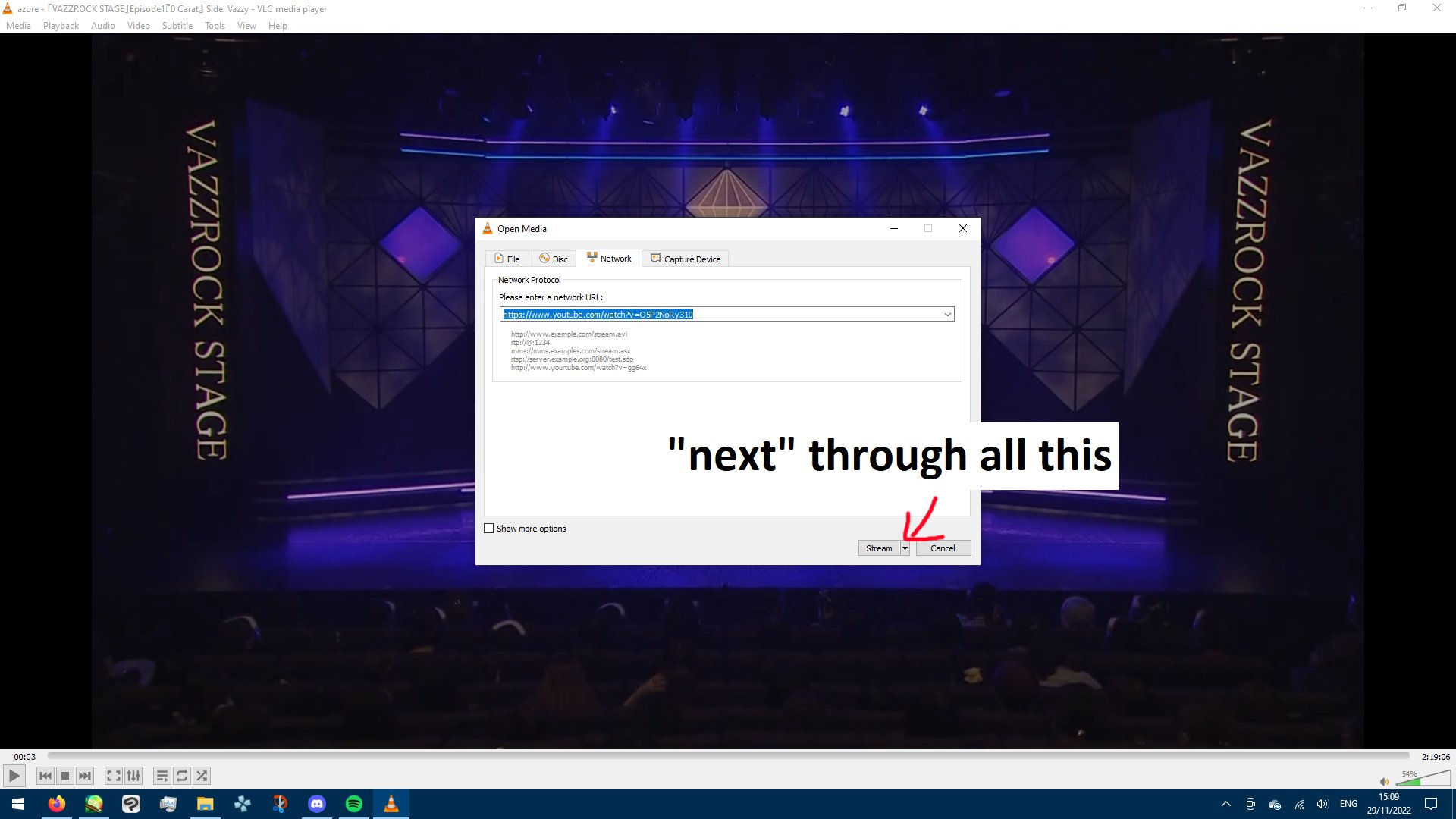Open the Audio menu
1456x819 pixels.
pyautogui.click(x=103, y=26)
